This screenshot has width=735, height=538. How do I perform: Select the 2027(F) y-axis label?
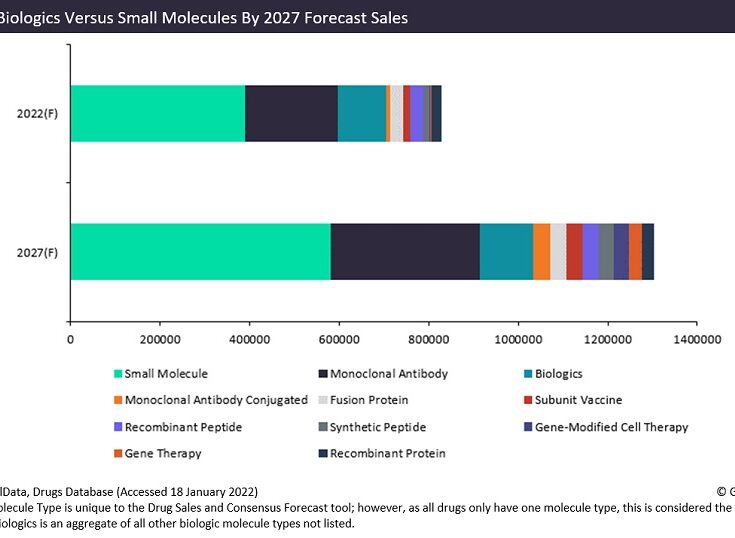(37, 252)
